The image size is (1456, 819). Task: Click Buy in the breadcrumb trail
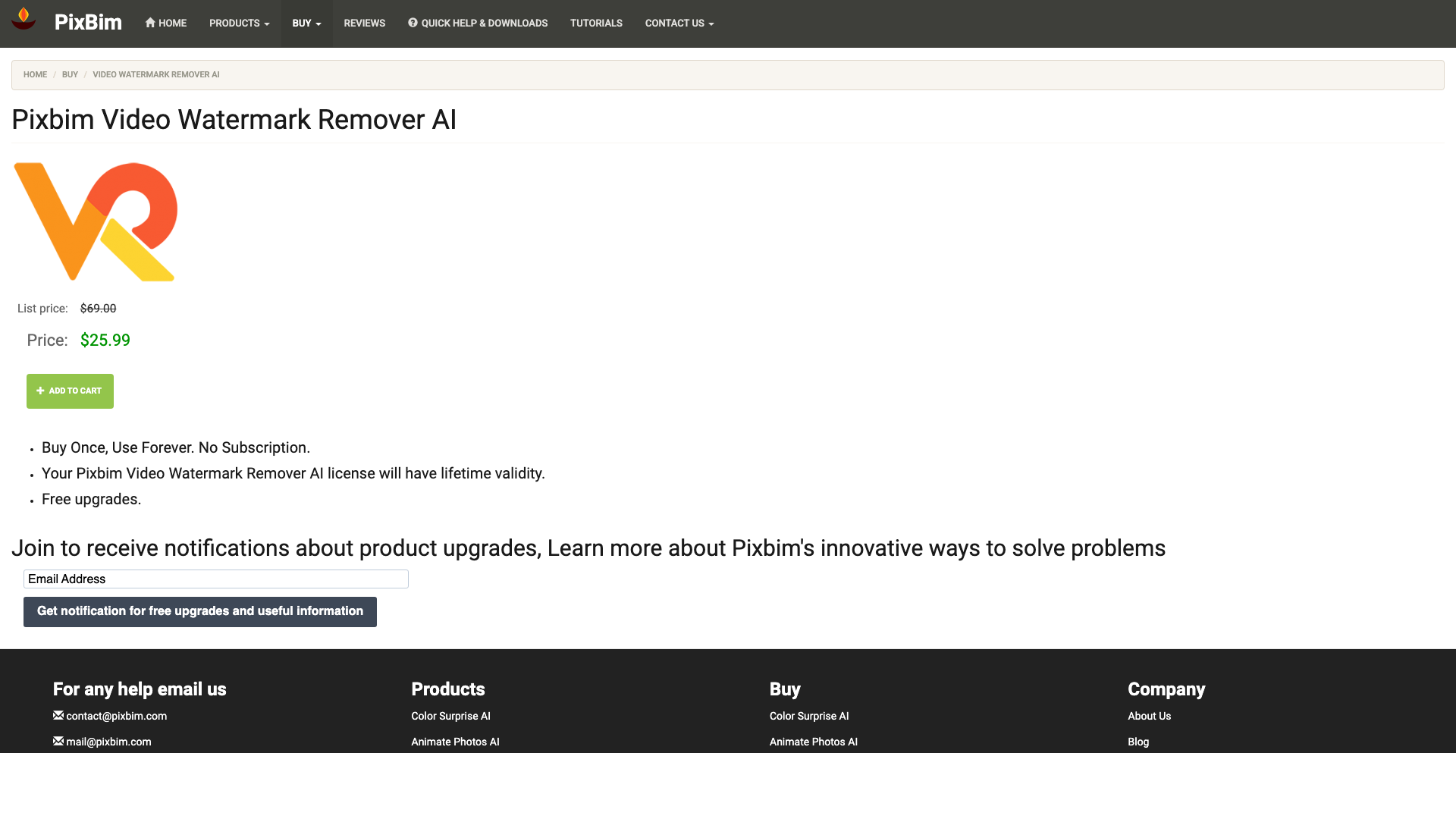click(x=70, y=74)
